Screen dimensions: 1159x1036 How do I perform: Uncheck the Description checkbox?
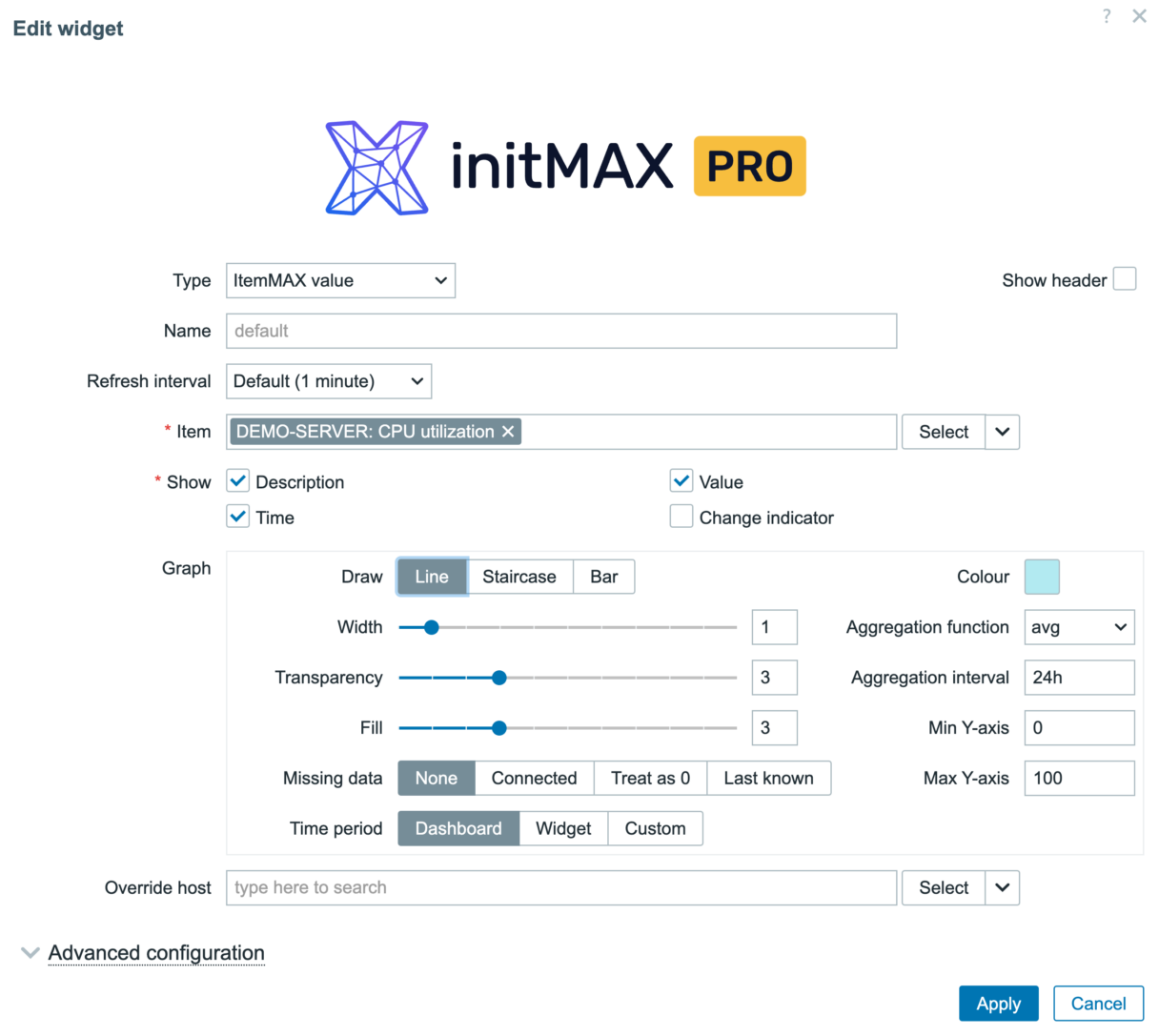pos(238,481)
